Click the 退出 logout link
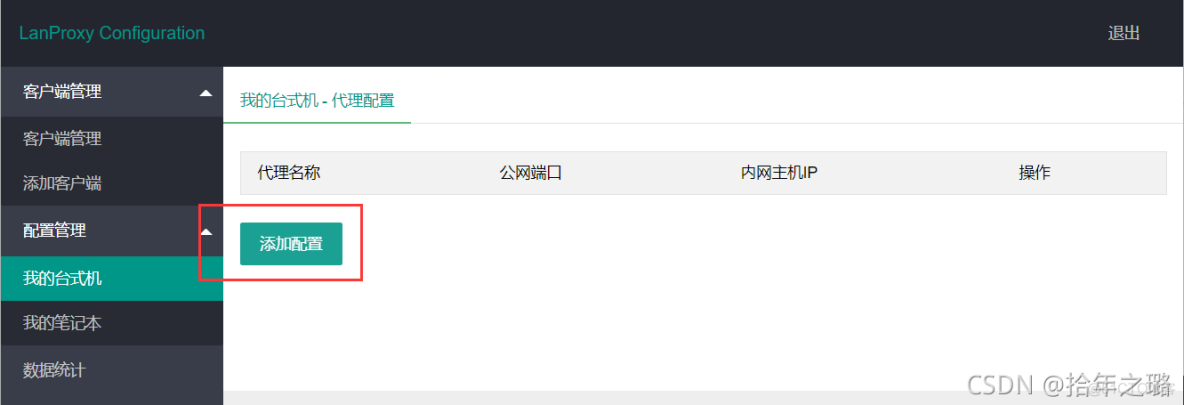This screenshot has height=405, width=1184. click(x=1124, y=33)
